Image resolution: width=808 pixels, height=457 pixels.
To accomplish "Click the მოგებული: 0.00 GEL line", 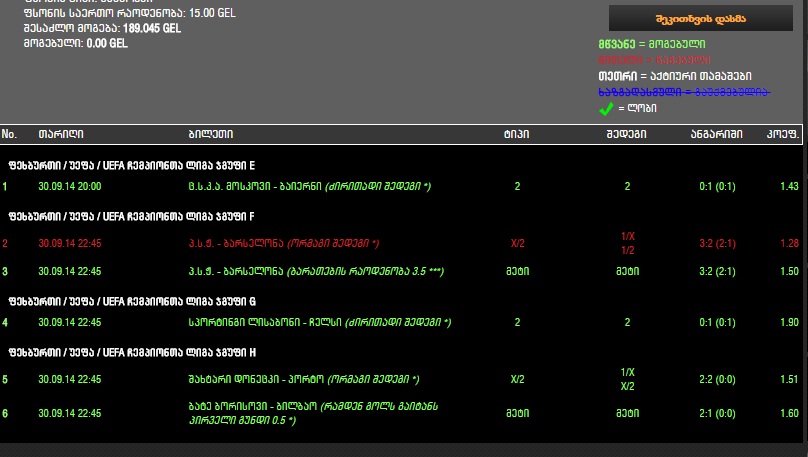I will 76,43.
